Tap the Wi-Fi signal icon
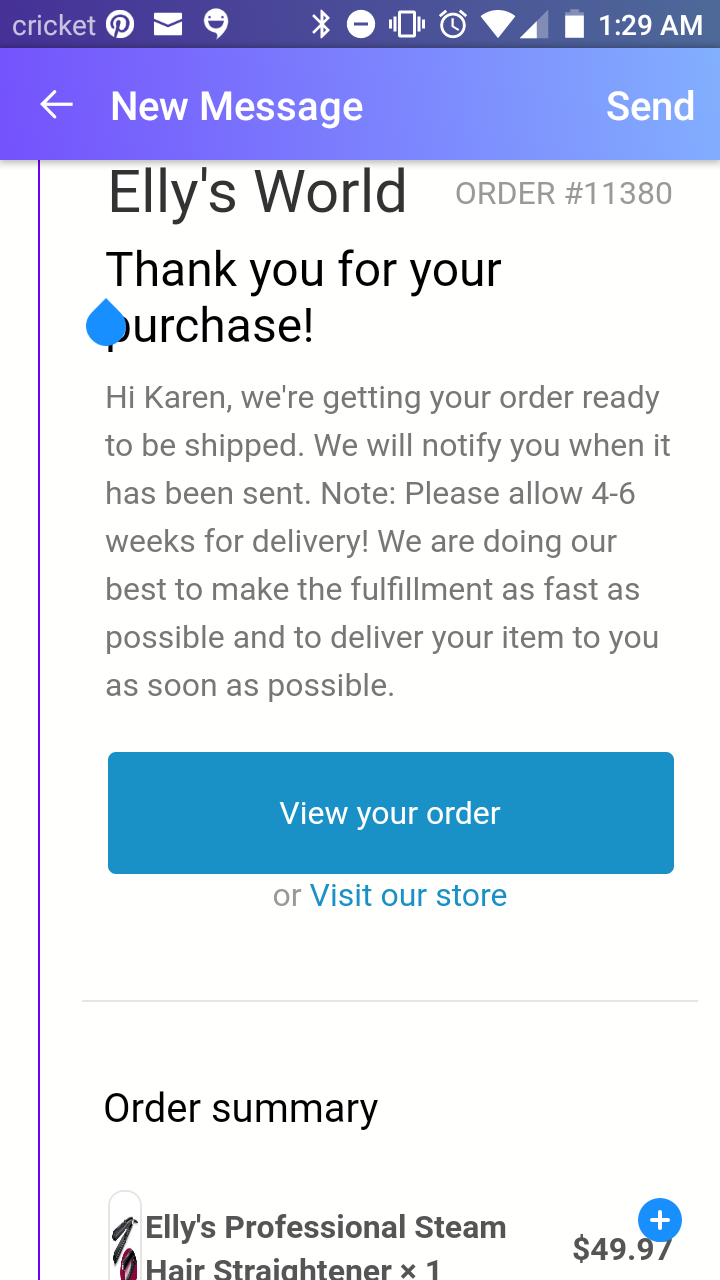Screen dimensions: 720x1280 tap(497, 24)
